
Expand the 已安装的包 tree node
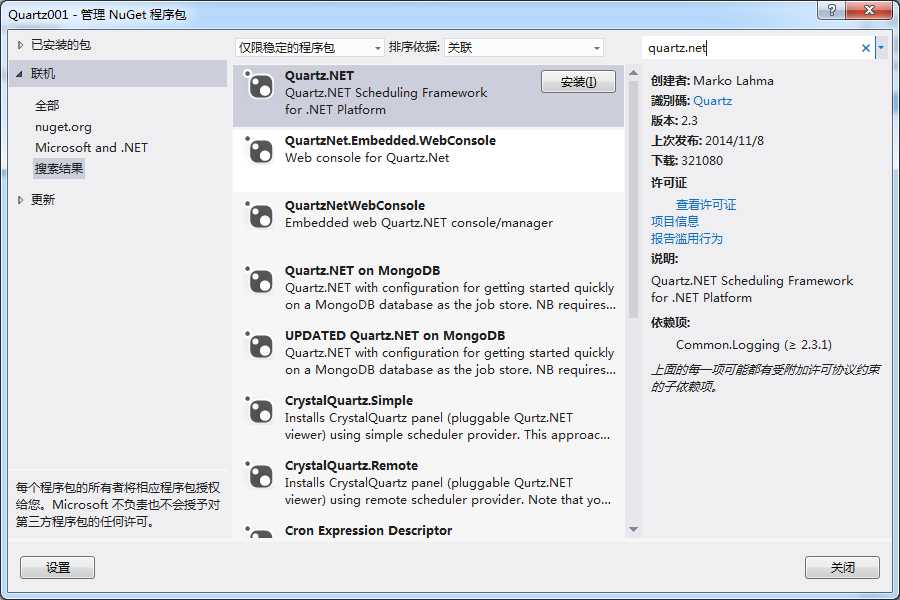coord(20,45)
